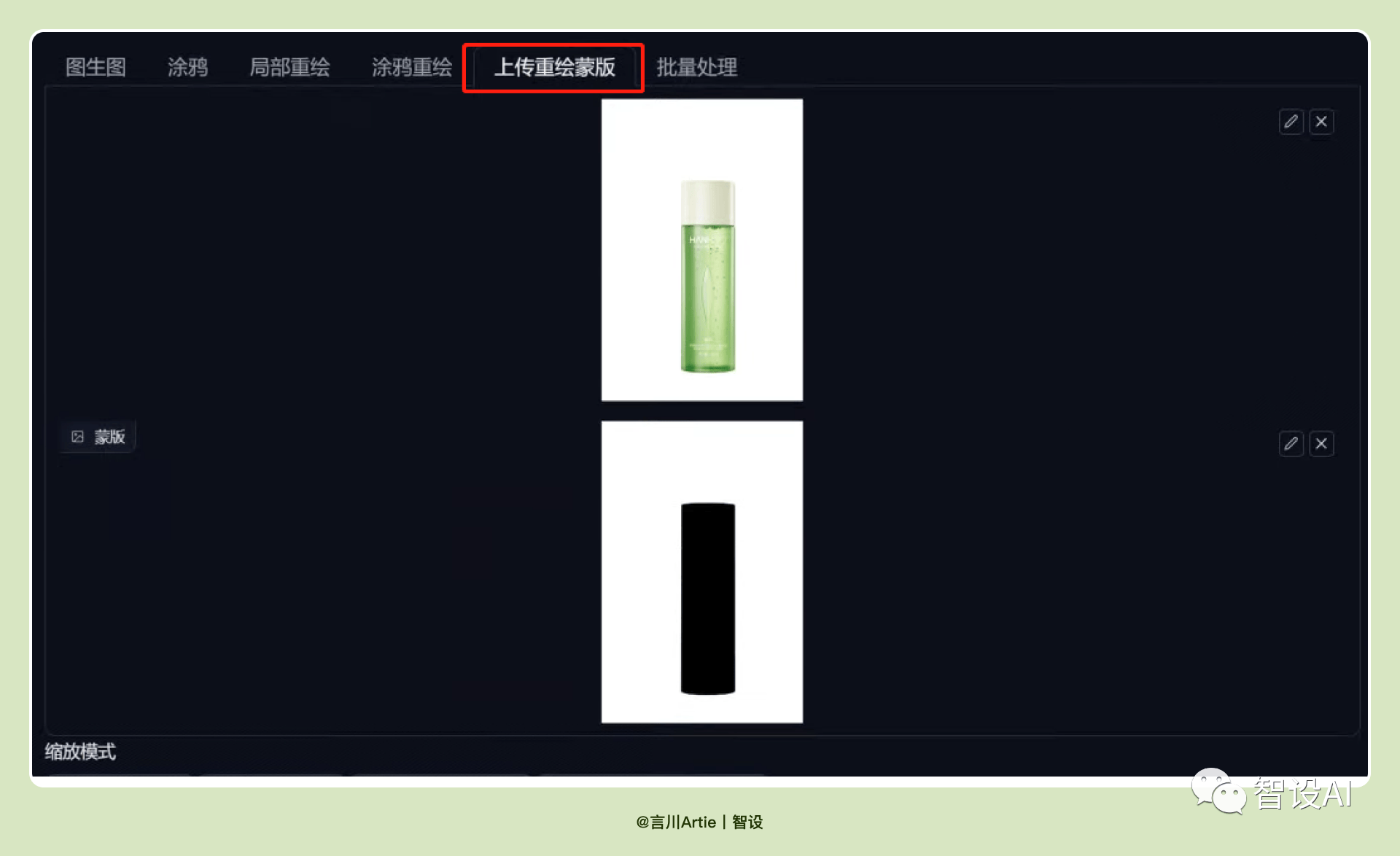Click the pencil edit icon for the bottle image
Viewport: 1400px width, 856px height.
click(1291, 122)
